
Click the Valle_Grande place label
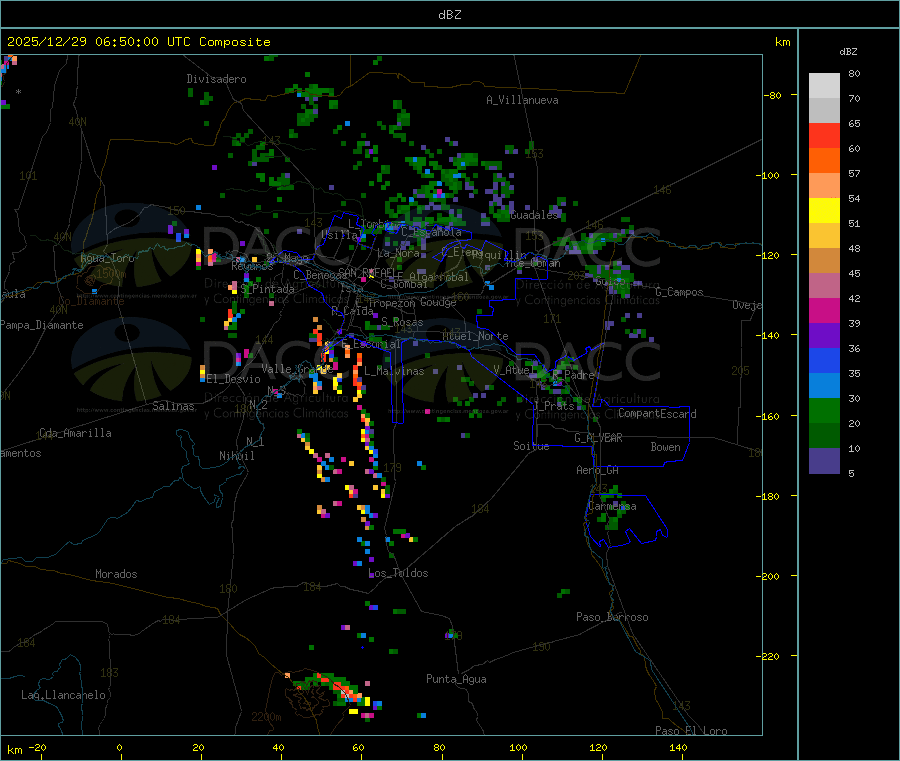click(298, 369)
